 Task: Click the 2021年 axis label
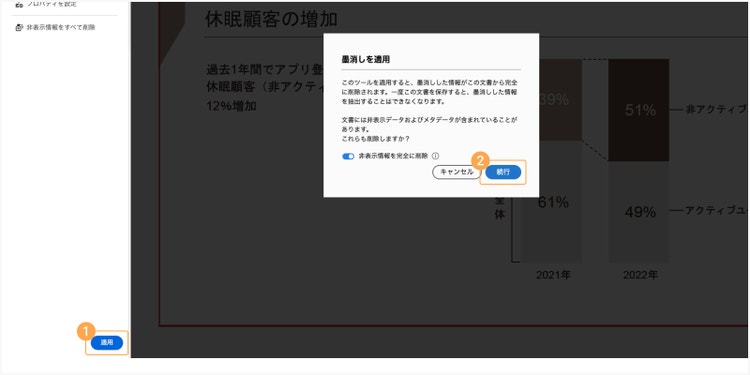(x=553, y=275)
